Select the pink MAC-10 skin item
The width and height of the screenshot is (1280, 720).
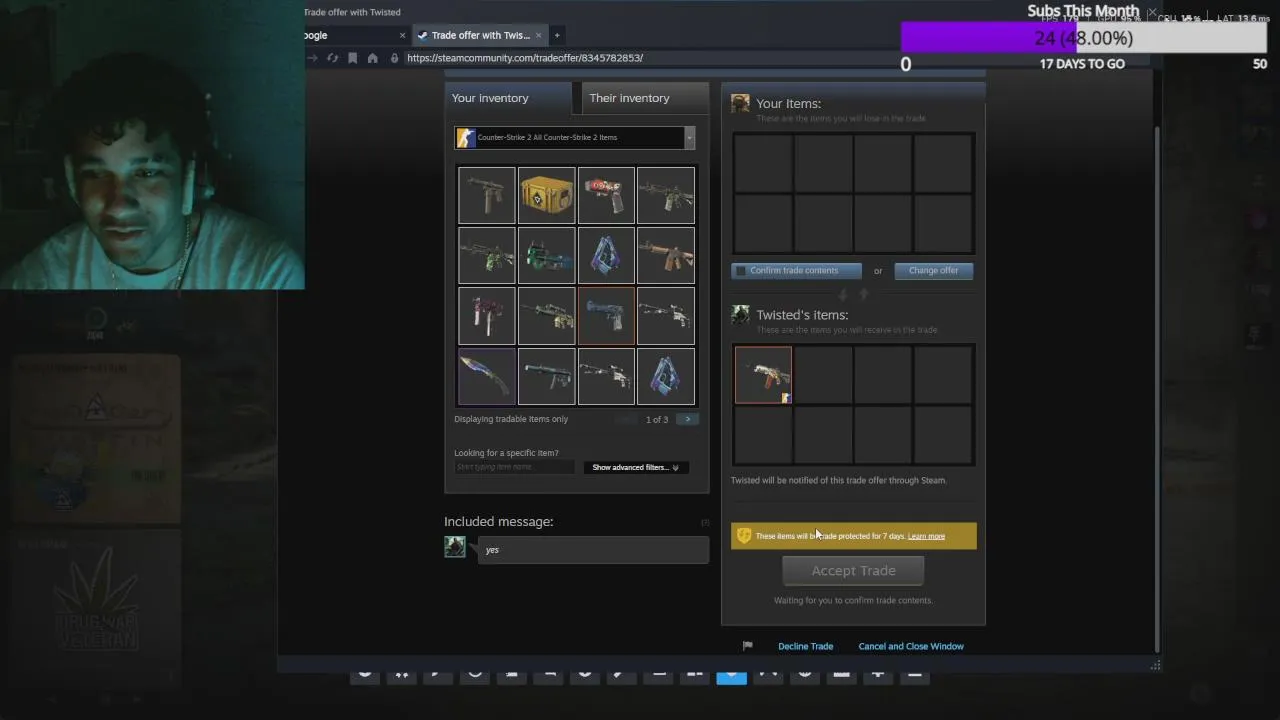point(486,315)
